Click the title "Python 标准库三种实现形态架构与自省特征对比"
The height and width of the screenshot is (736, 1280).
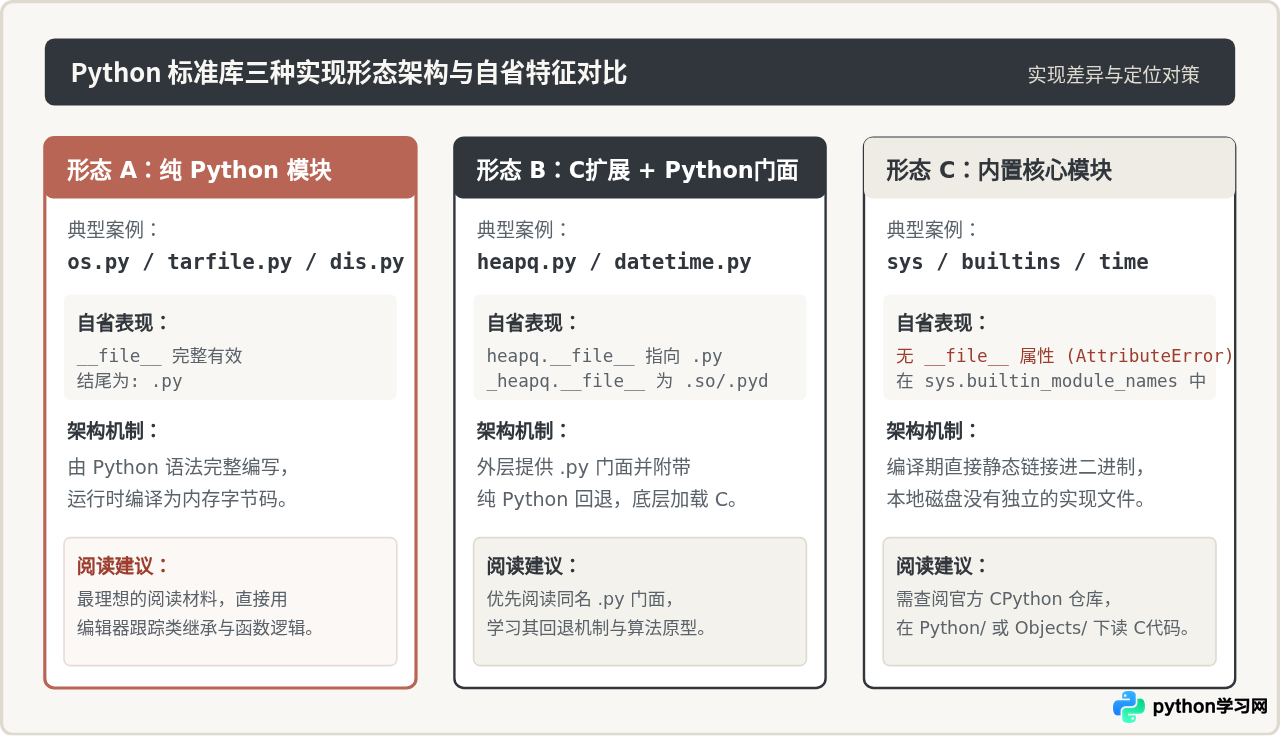coord(349,73)
